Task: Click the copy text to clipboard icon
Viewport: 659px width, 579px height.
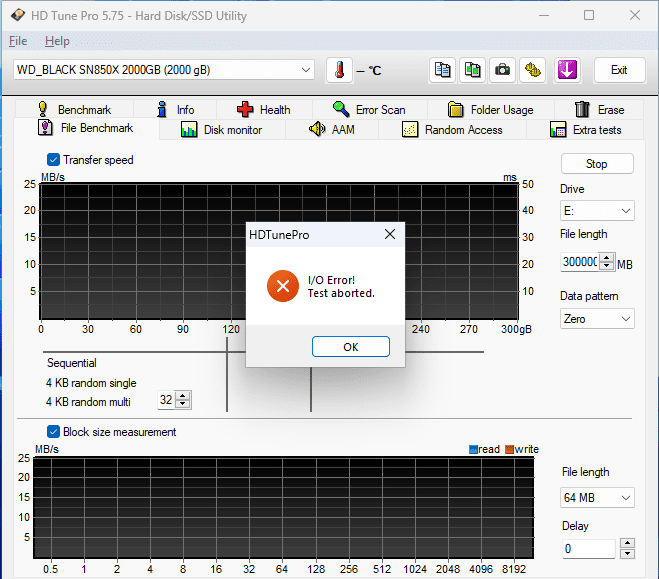Action: pyautogui.click(x=442, y=70)
